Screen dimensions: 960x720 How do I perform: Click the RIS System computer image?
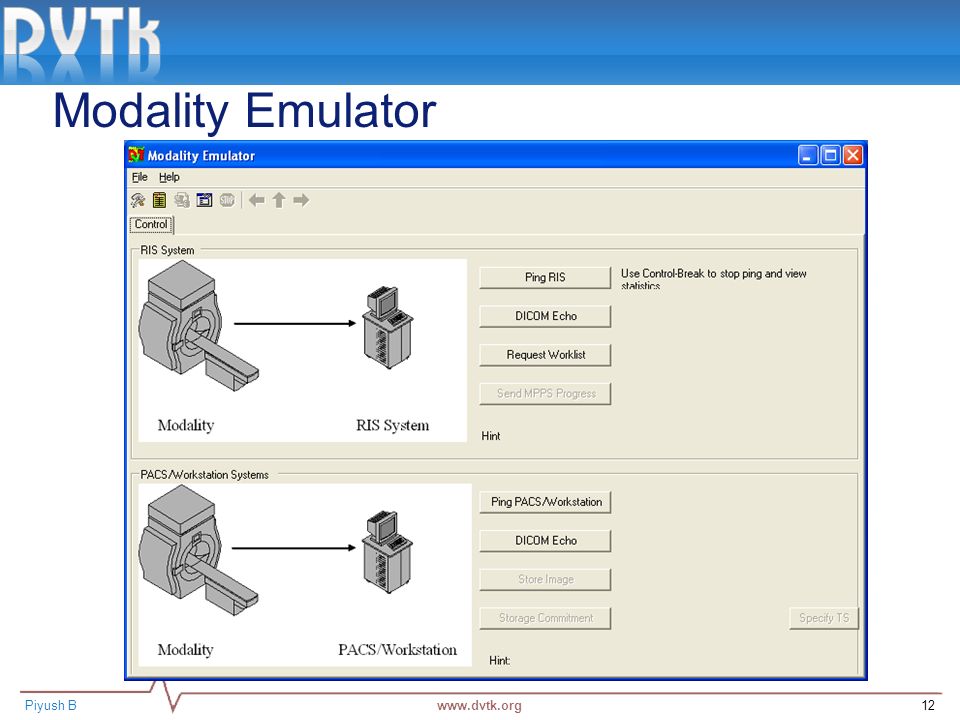(388, 328)
